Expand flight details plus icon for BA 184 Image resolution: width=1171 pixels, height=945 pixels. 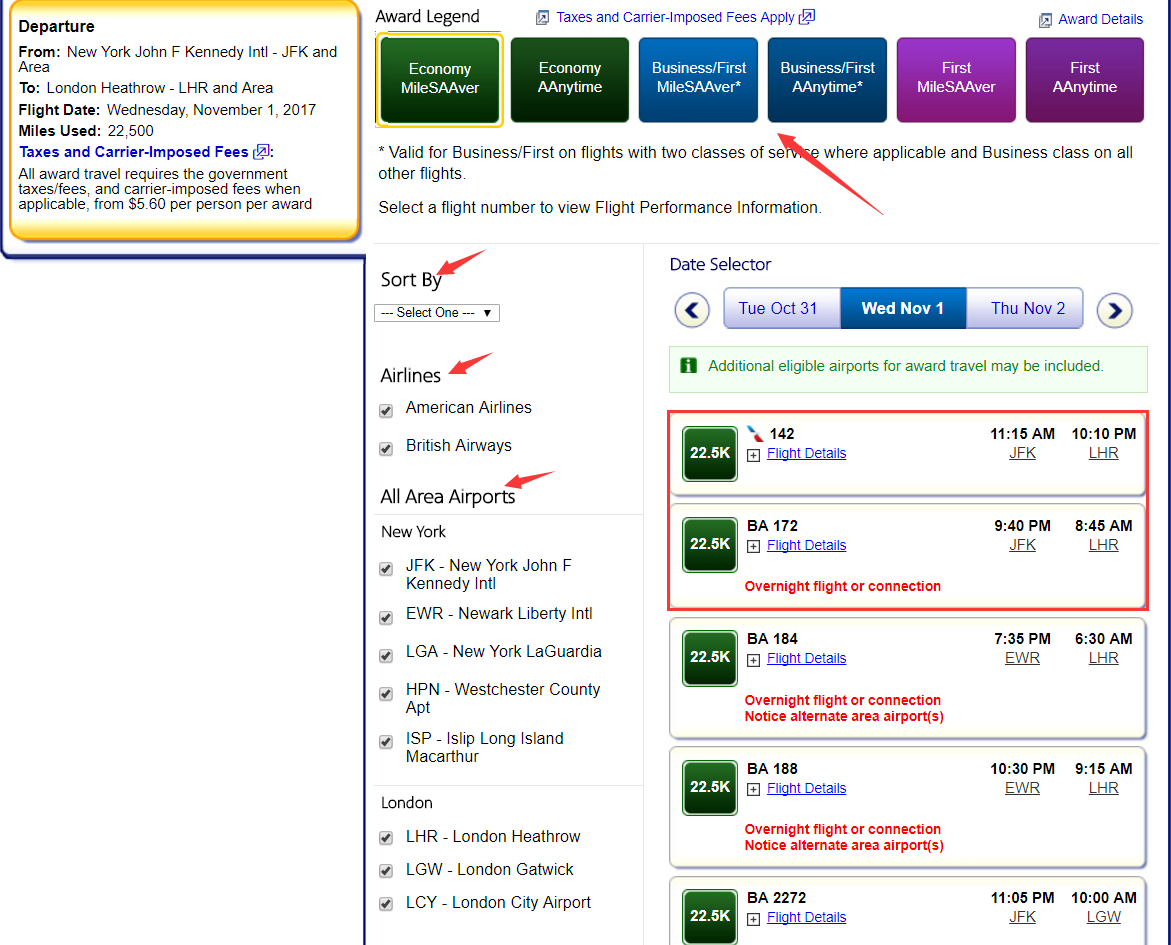pos(754,660)
